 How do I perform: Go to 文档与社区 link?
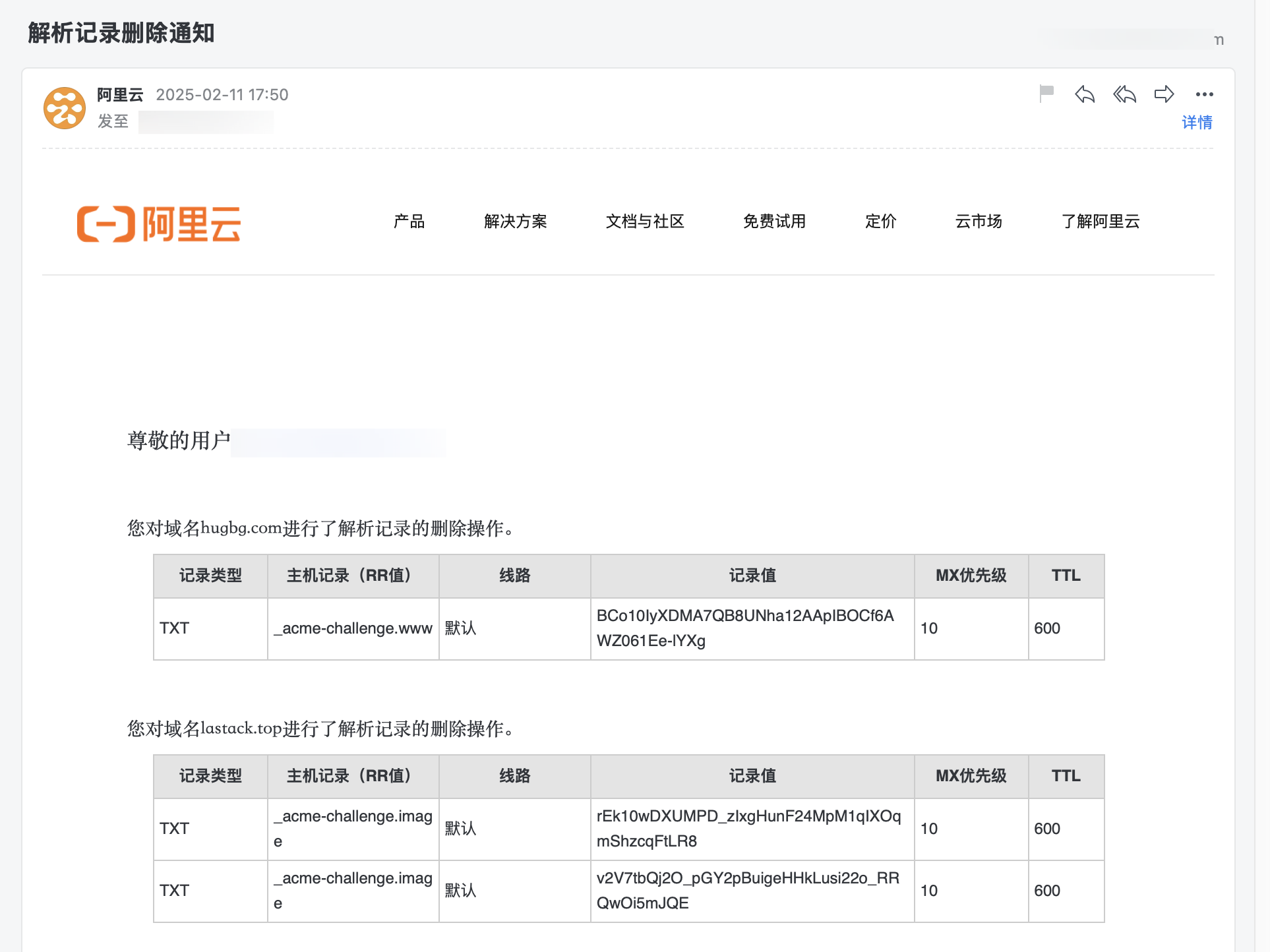click(x=644, y=222)
